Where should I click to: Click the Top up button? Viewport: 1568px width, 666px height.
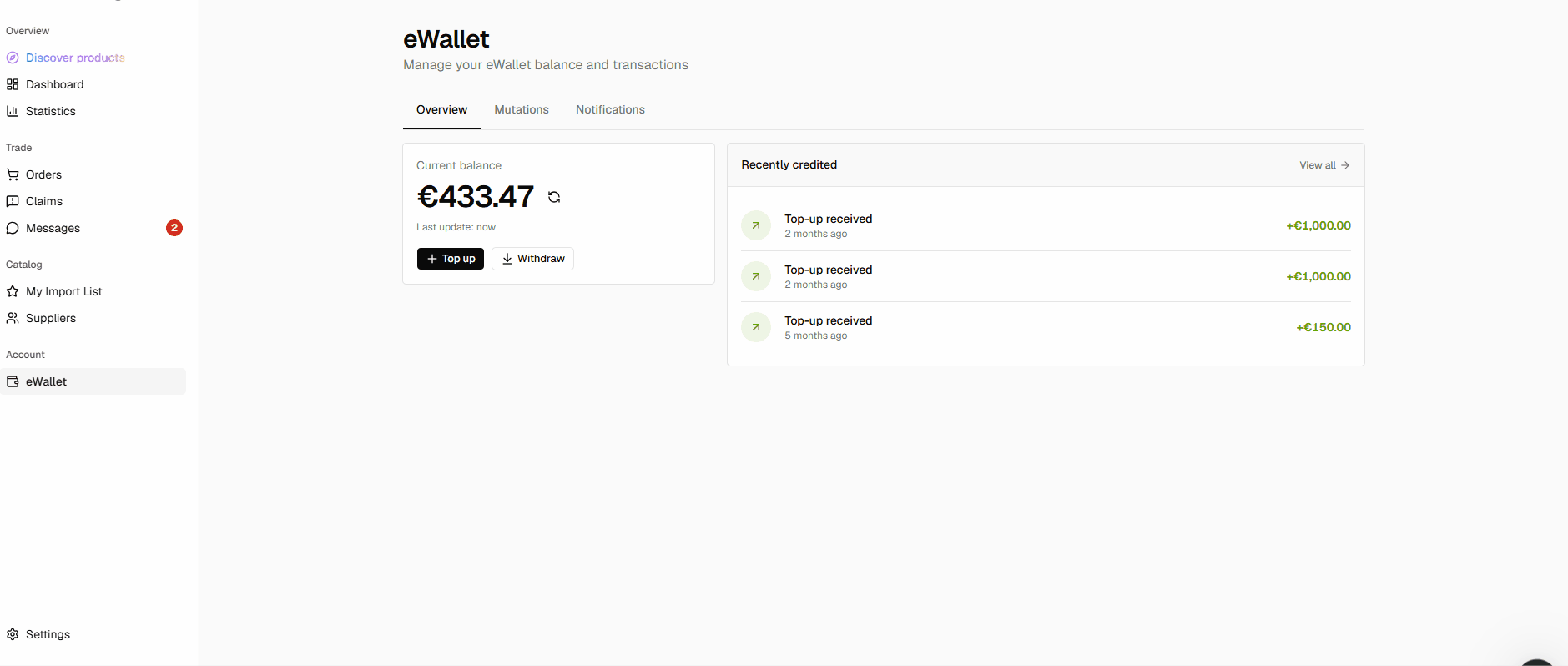[451, 259]
